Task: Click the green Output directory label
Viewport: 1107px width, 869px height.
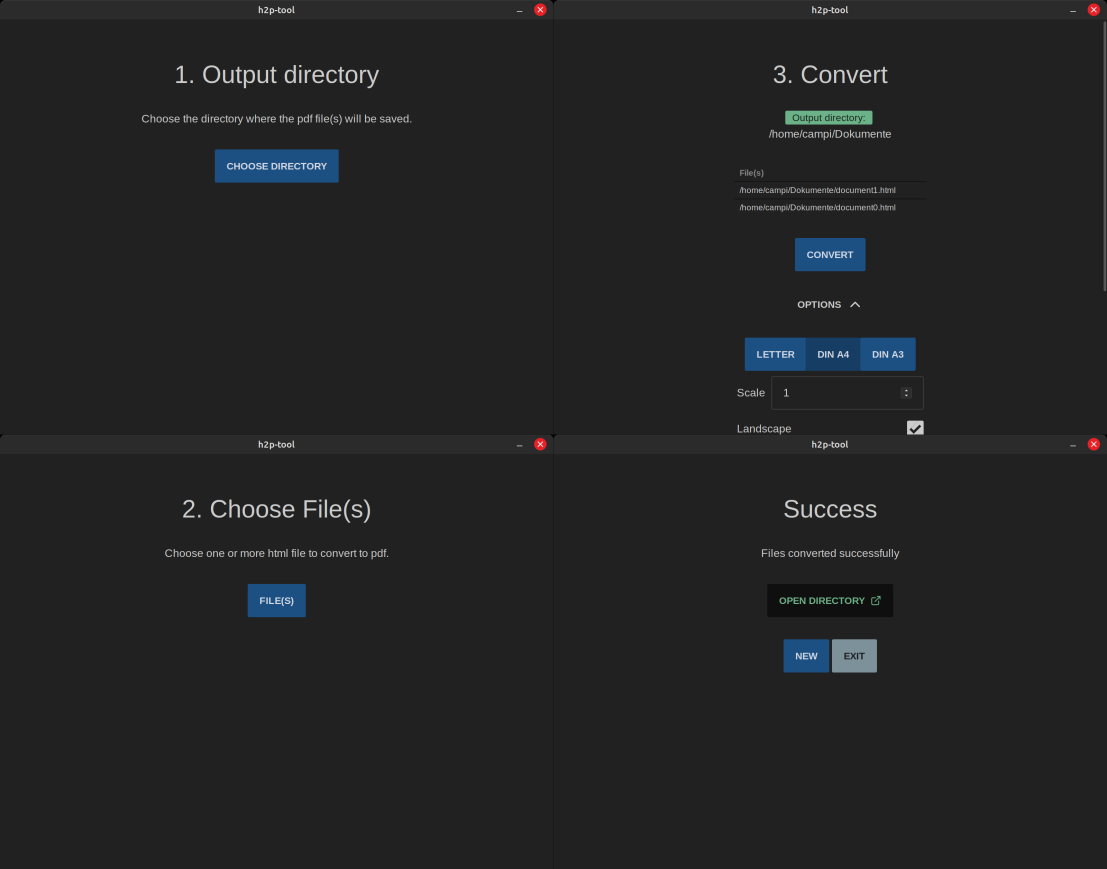Action: 829,117
